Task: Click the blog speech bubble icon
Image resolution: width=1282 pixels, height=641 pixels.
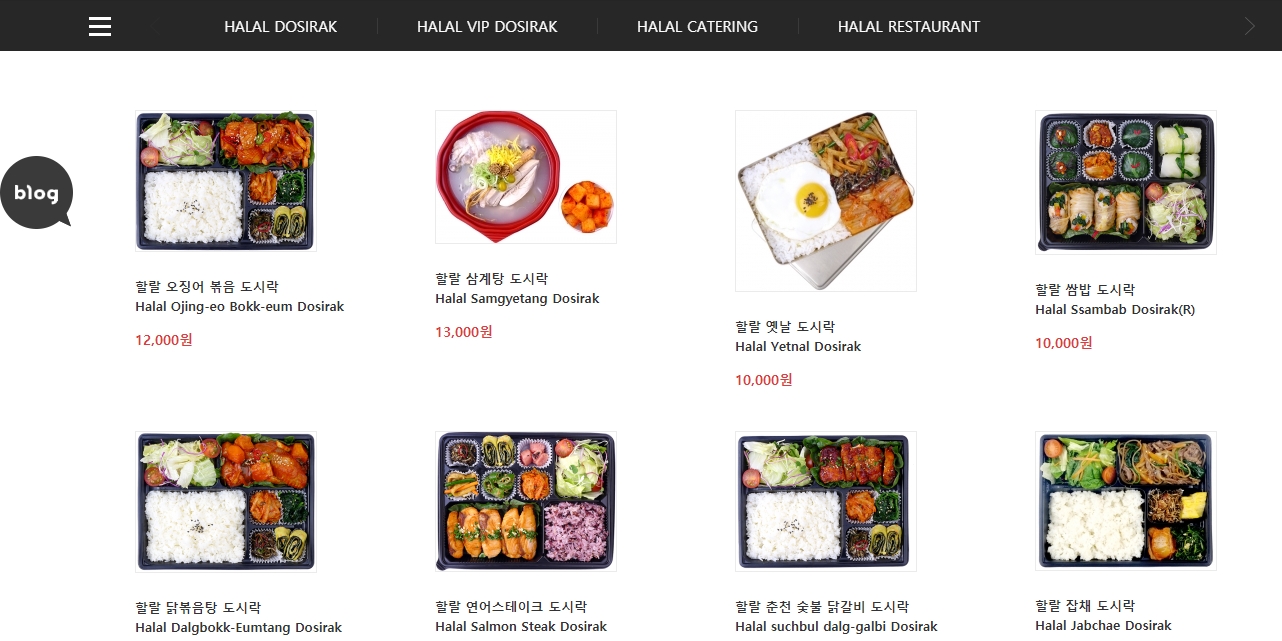Action: coord(36,192)
